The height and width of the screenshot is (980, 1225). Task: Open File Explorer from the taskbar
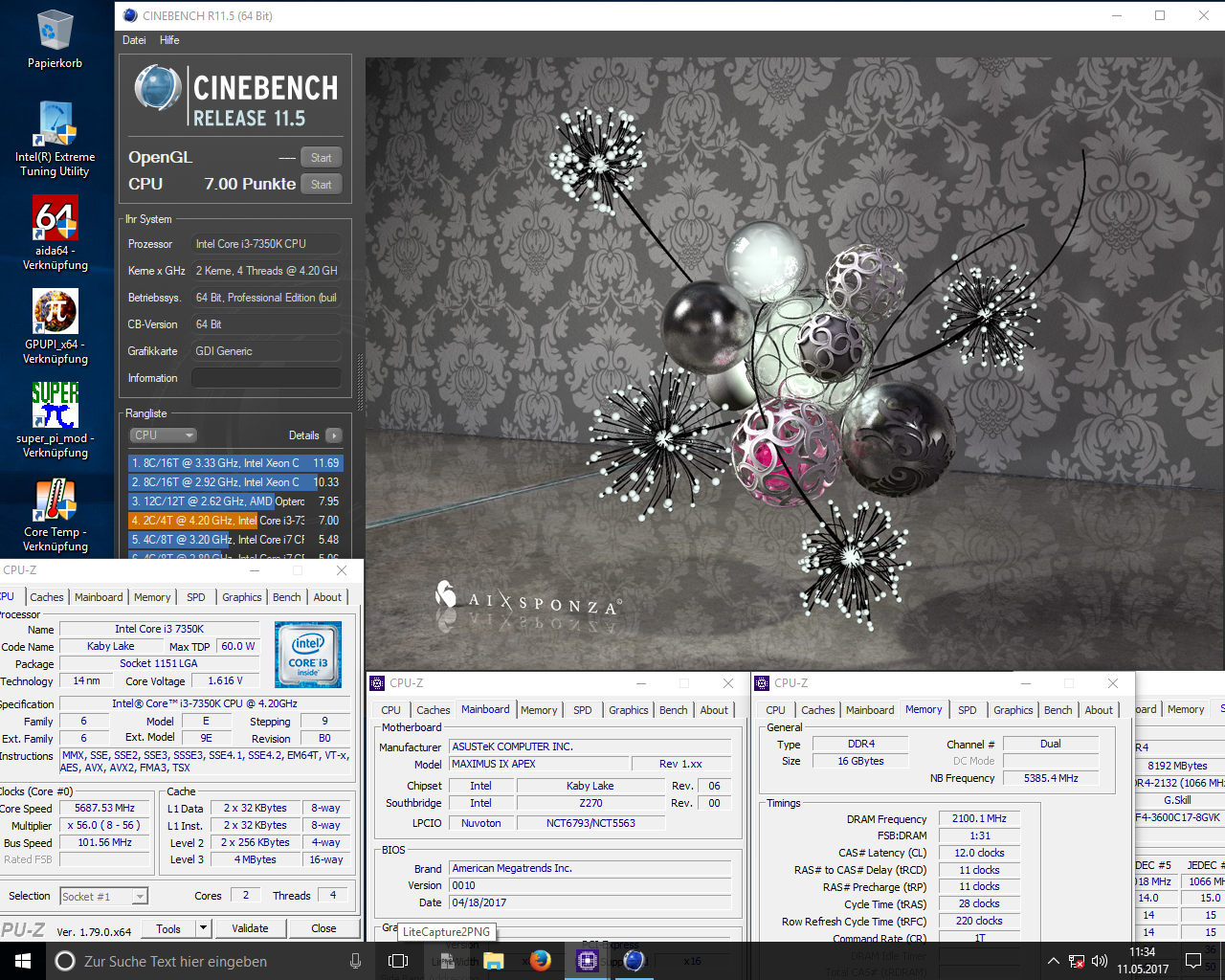coord(494,961)
